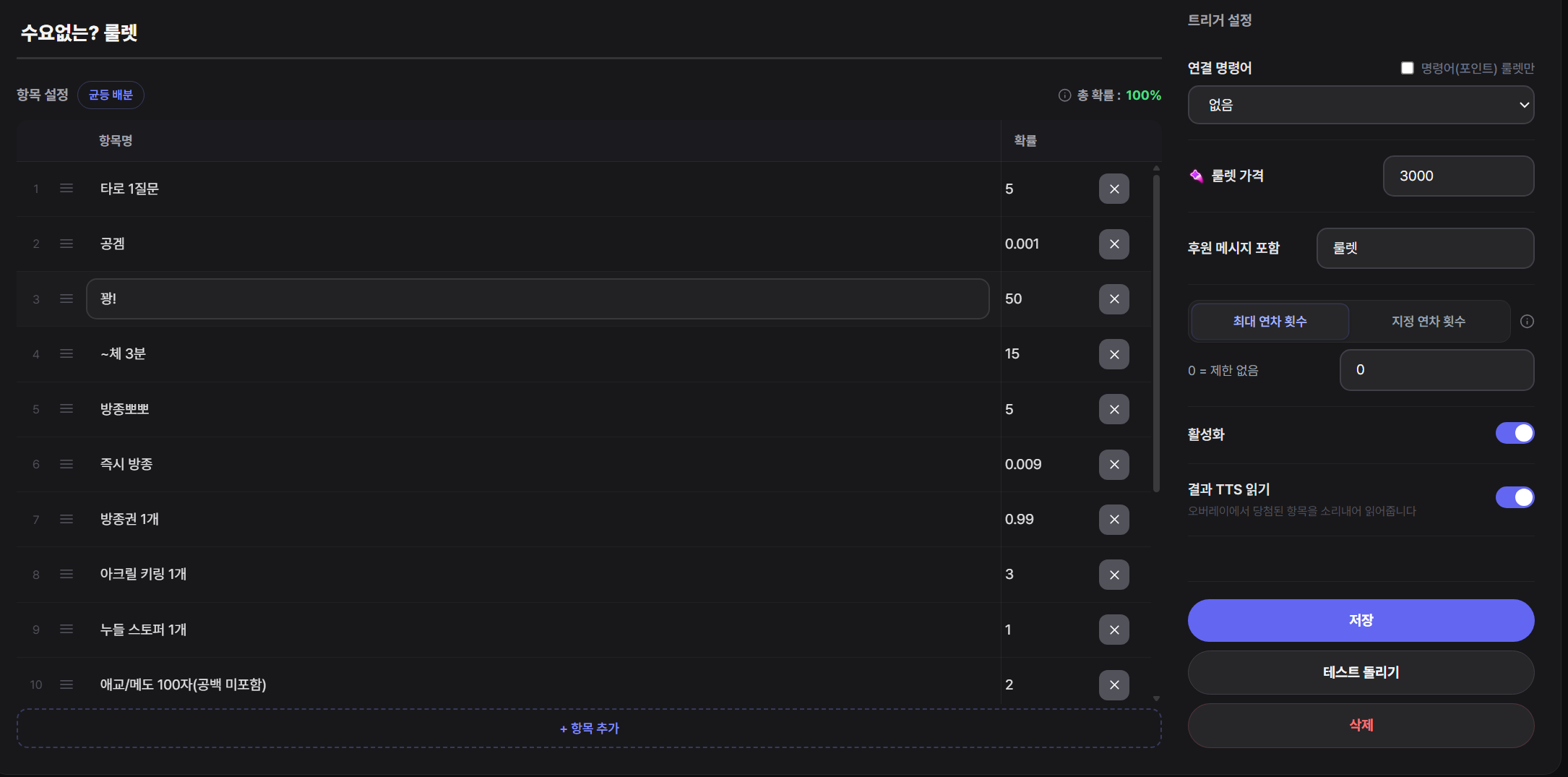Click the 100% total probability value
Screen dimensions: 1568x777
(x=1143, y=95)
